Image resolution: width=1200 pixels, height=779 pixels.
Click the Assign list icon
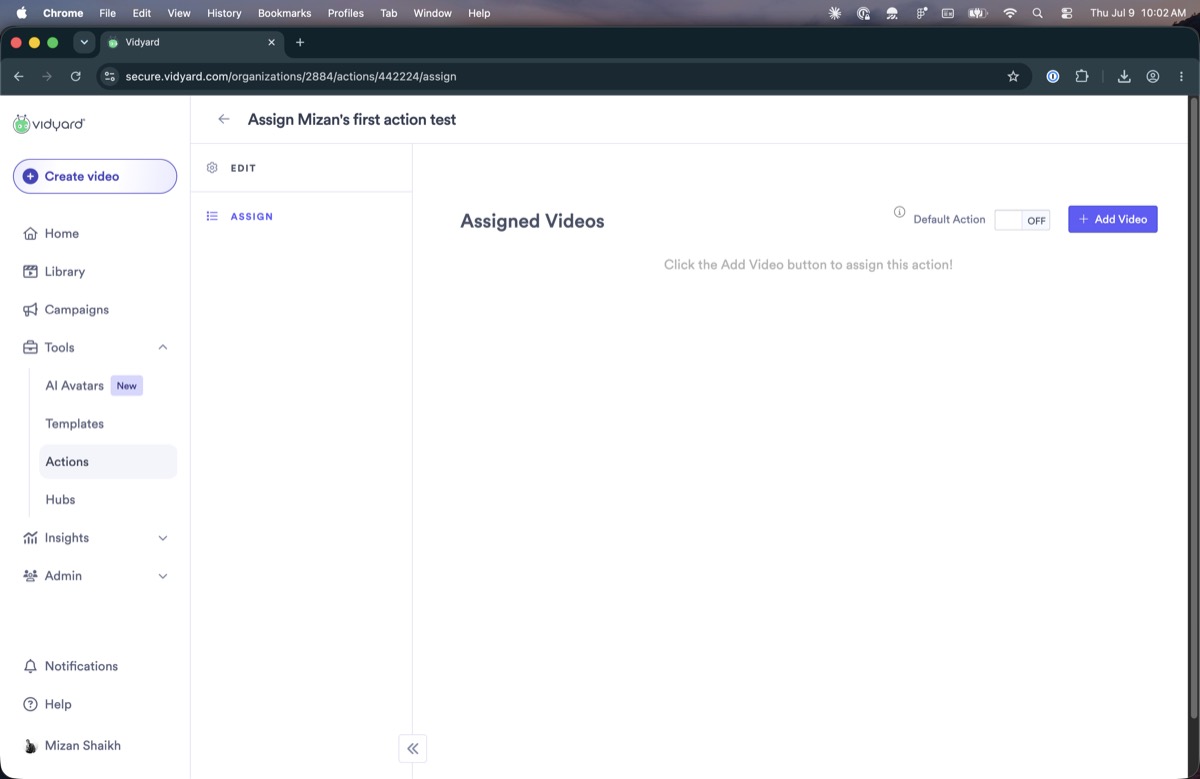(212, 216)
